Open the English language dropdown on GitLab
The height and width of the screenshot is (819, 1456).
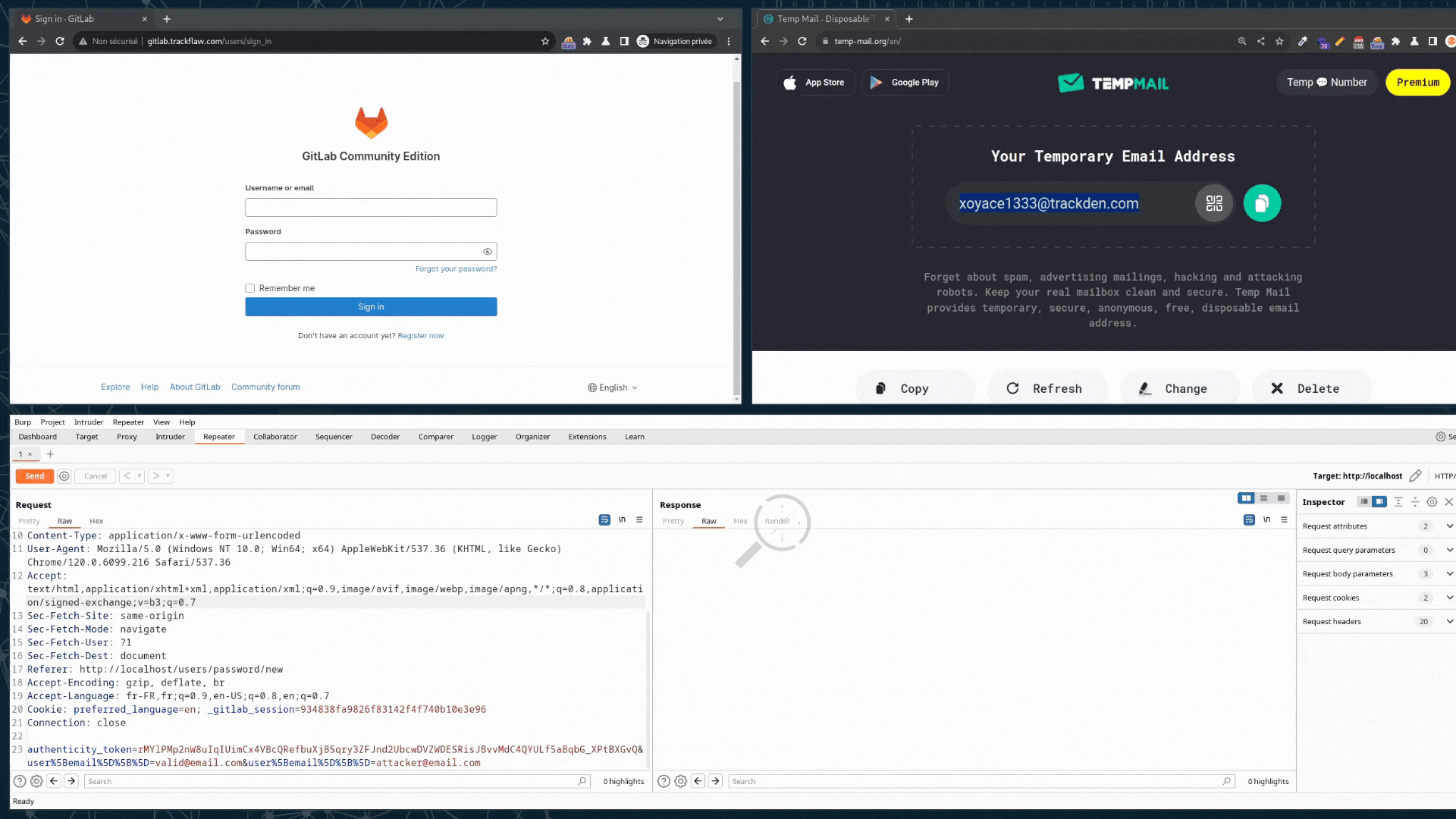click(x=613, y=388)
